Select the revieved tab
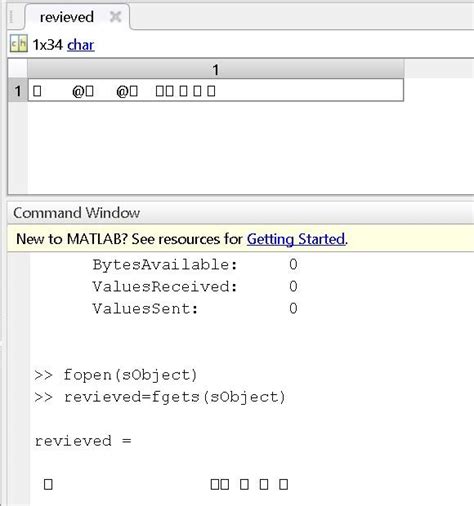Image resolution: width=474 pixels, height=506 pixels. click(67, 17)
